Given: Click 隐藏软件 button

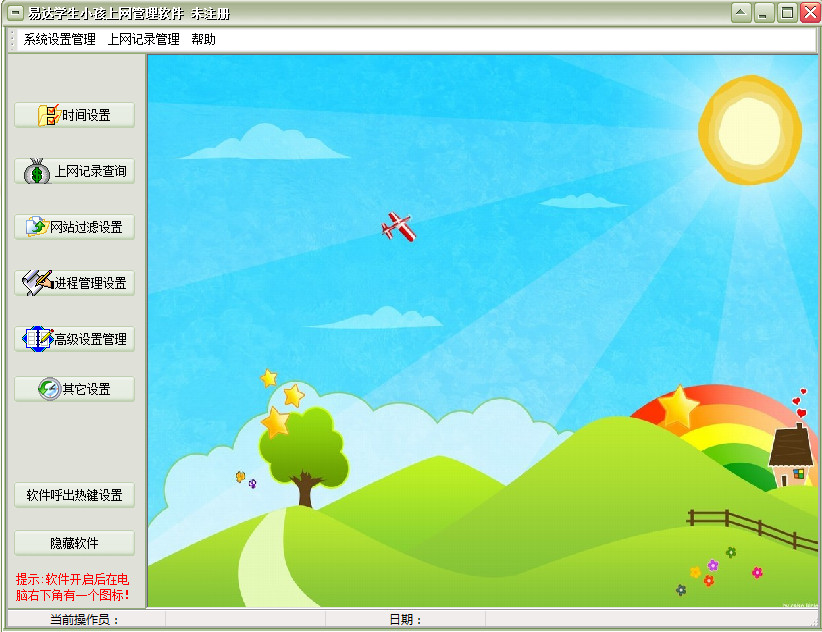Looking at the screenshot, I should coord(74,543).
